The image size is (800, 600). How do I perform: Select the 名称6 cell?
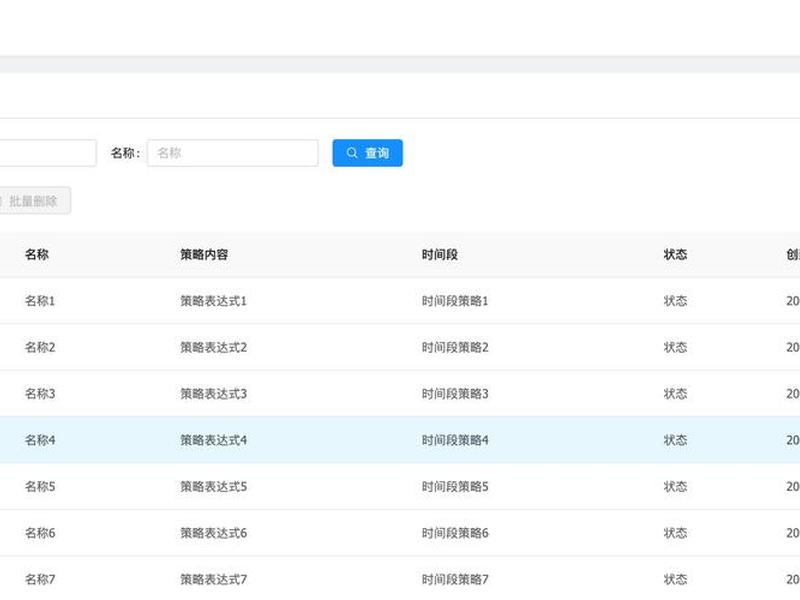pos(40,533)
